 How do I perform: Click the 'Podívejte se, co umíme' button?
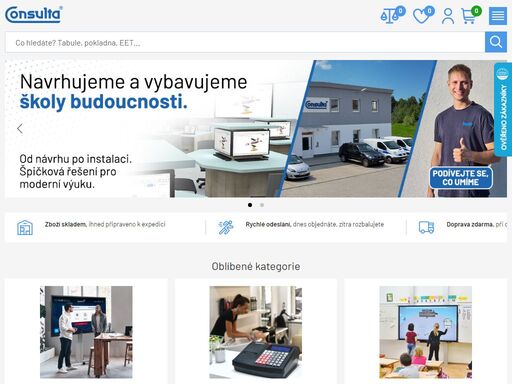click(461, 178)
